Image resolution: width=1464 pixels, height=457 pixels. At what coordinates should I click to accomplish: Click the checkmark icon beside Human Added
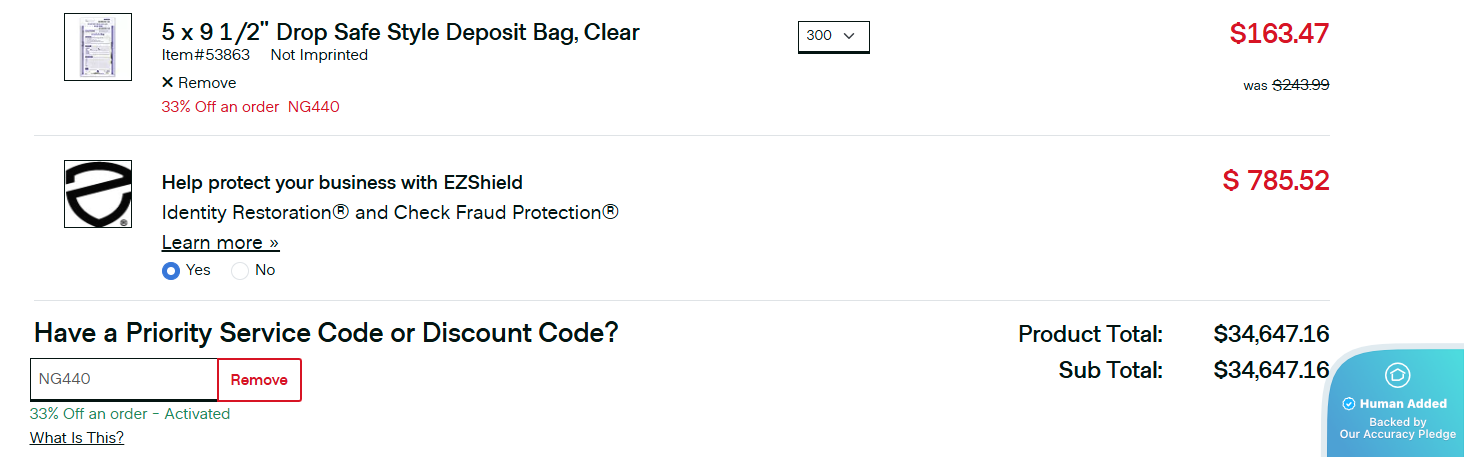pyautogui.click(x=1348, y=404)
